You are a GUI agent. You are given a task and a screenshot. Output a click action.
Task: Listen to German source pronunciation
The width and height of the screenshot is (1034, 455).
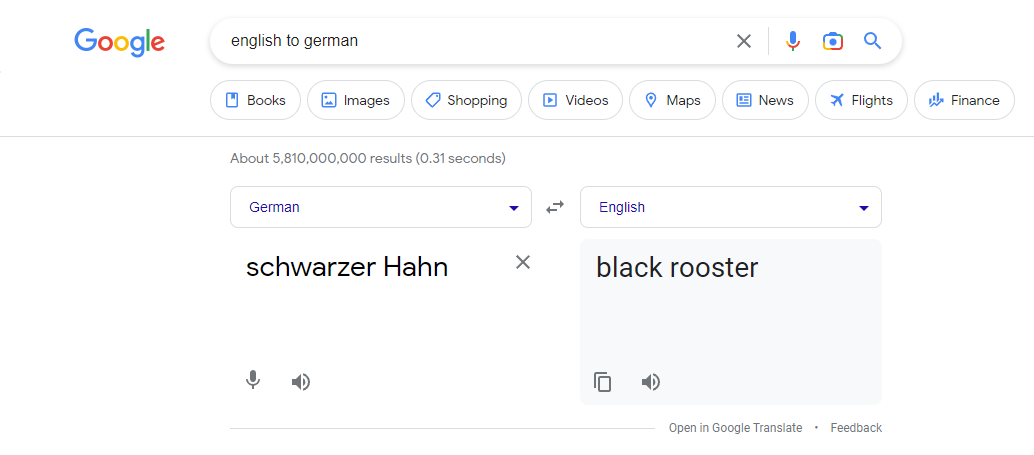(301, 382)
